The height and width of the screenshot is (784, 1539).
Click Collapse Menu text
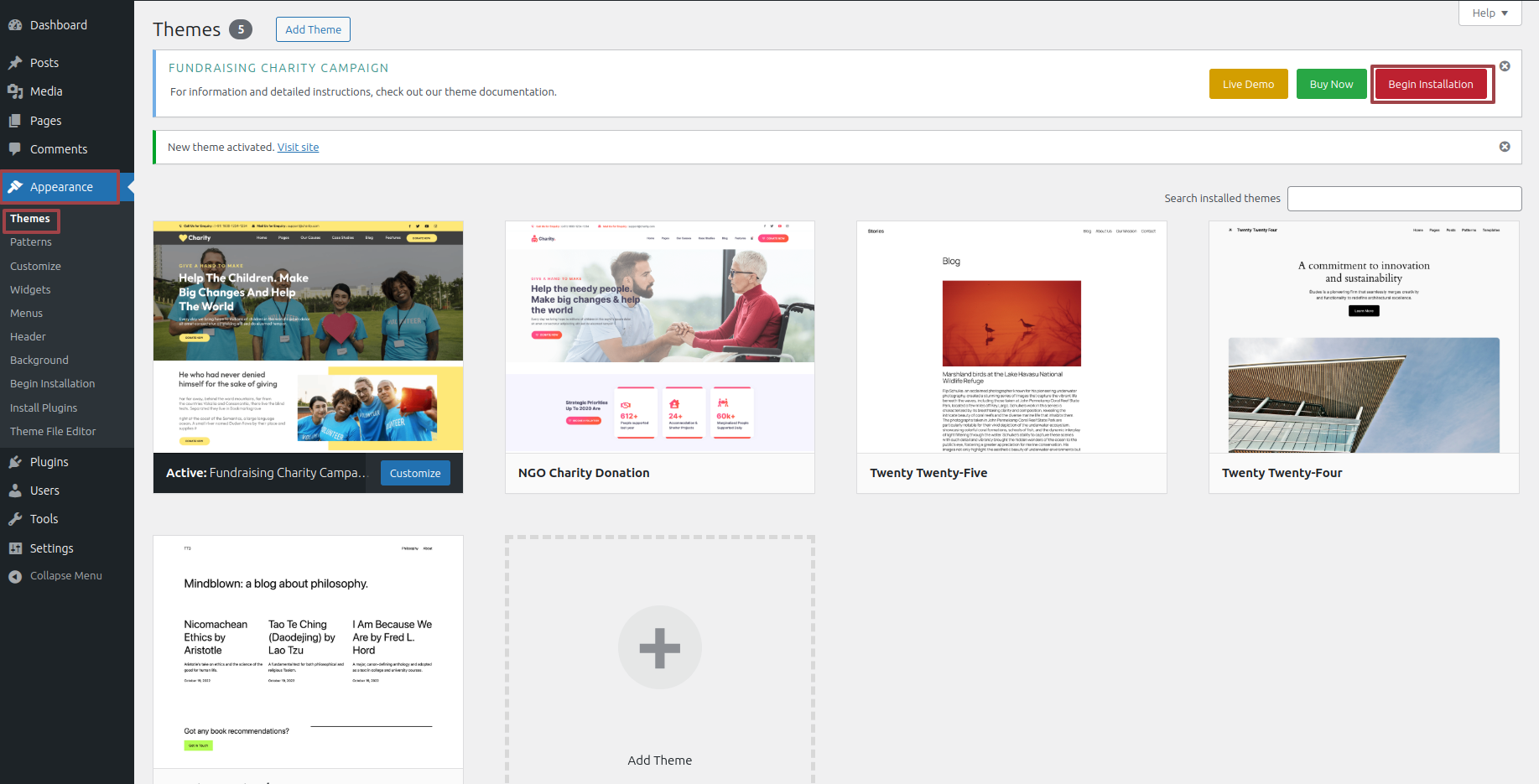coord(66,576)
